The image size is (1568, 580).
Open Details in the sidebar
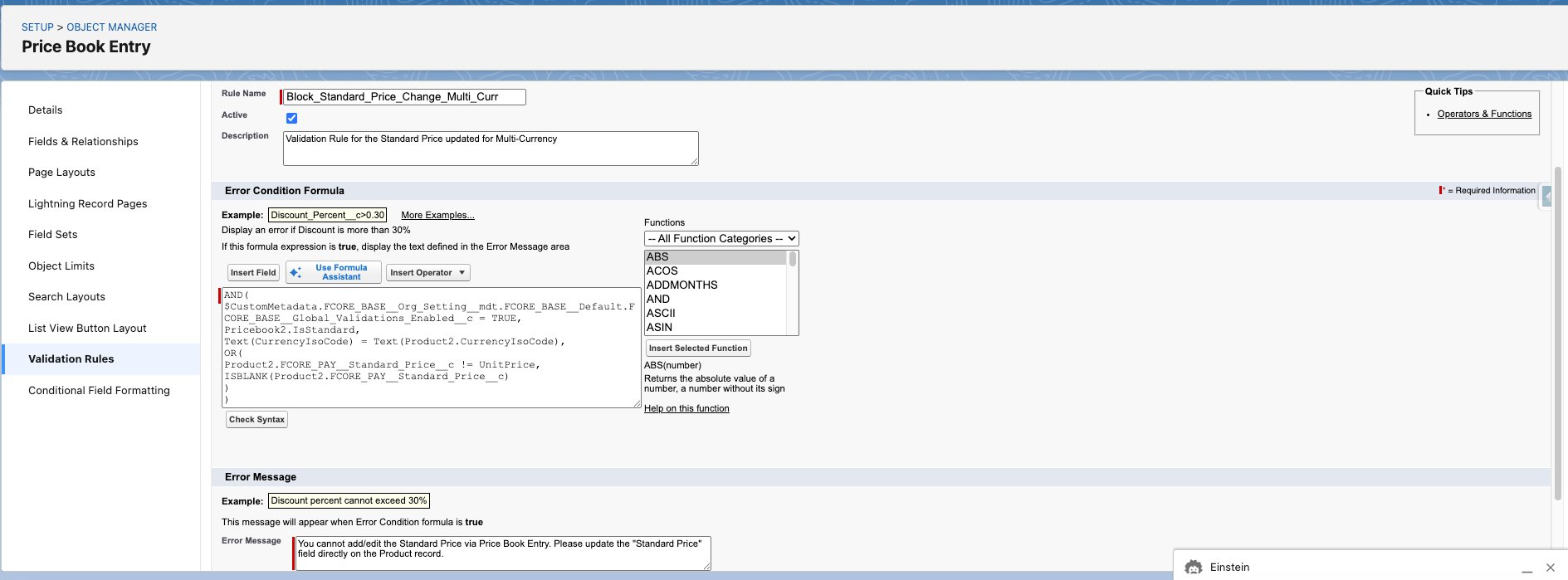[x=46, y=110]
